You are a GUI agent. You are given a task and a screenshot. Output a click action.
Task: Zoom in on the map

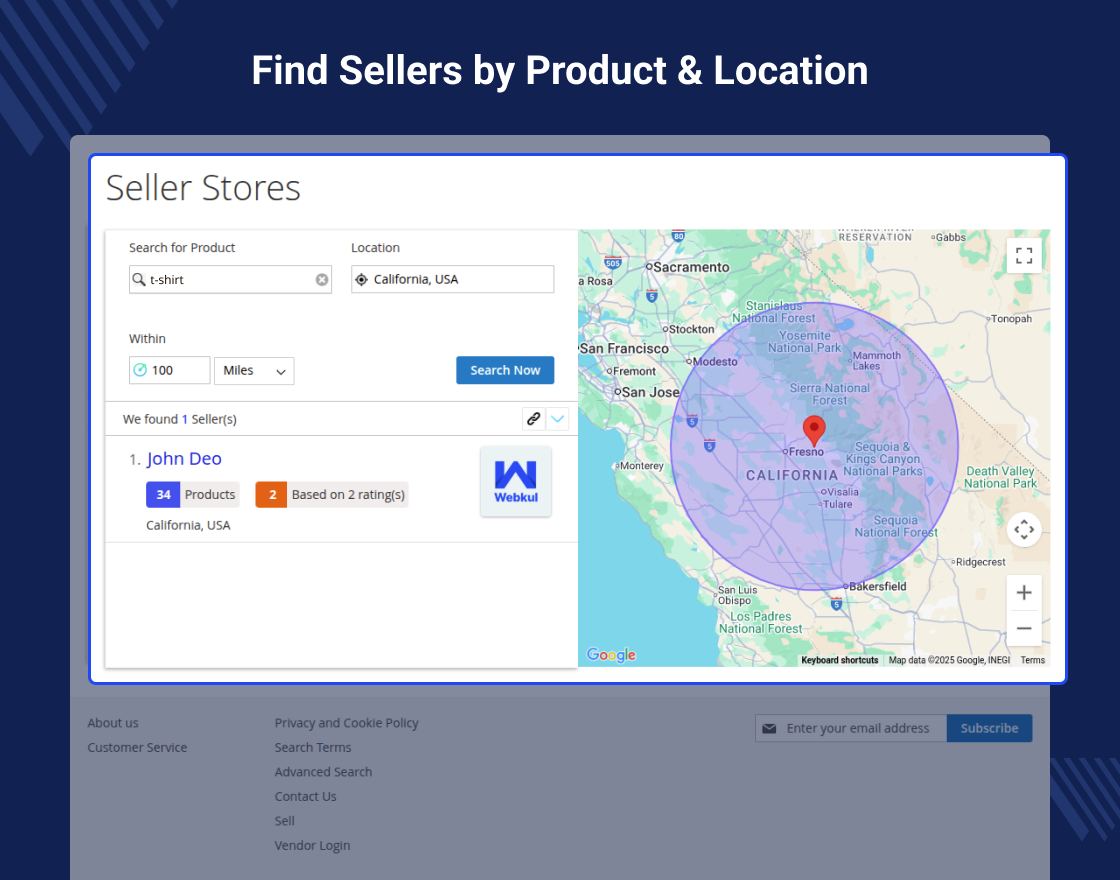(1024, 592)
